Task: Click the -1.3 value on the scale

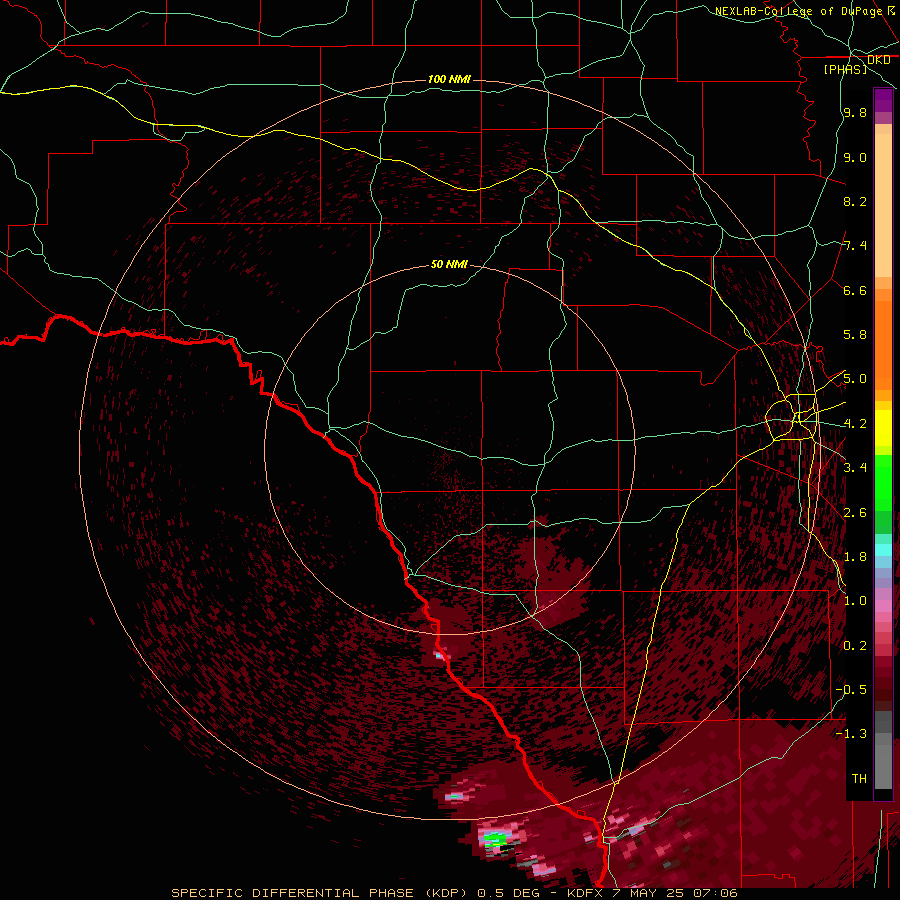Action: click(x=851, y=734)
